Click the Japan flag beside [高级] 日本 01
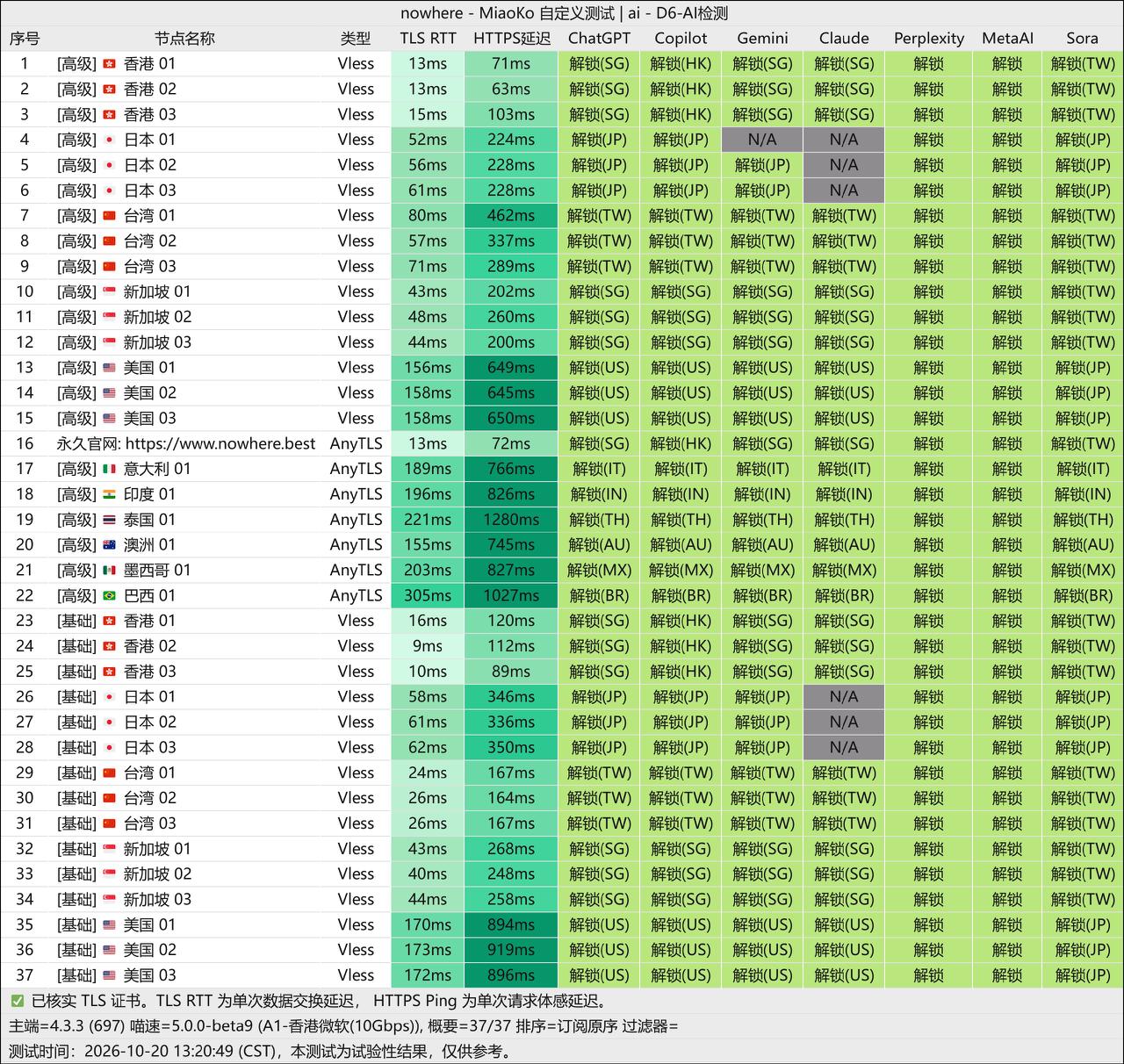The height and width of the screenshot is (1064, 1124). coord(110,140)
